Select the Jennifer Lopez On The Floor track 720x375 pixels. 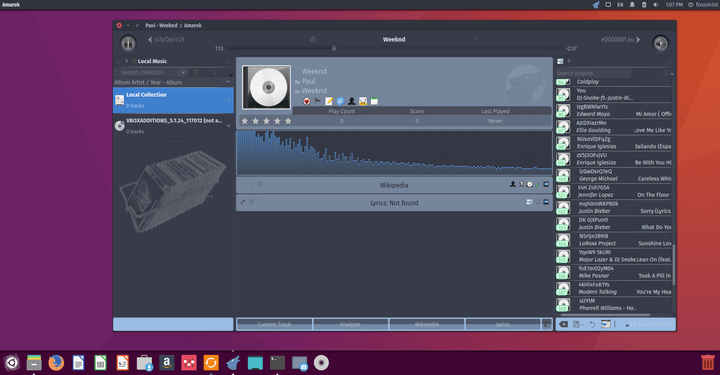coord(613,191)
